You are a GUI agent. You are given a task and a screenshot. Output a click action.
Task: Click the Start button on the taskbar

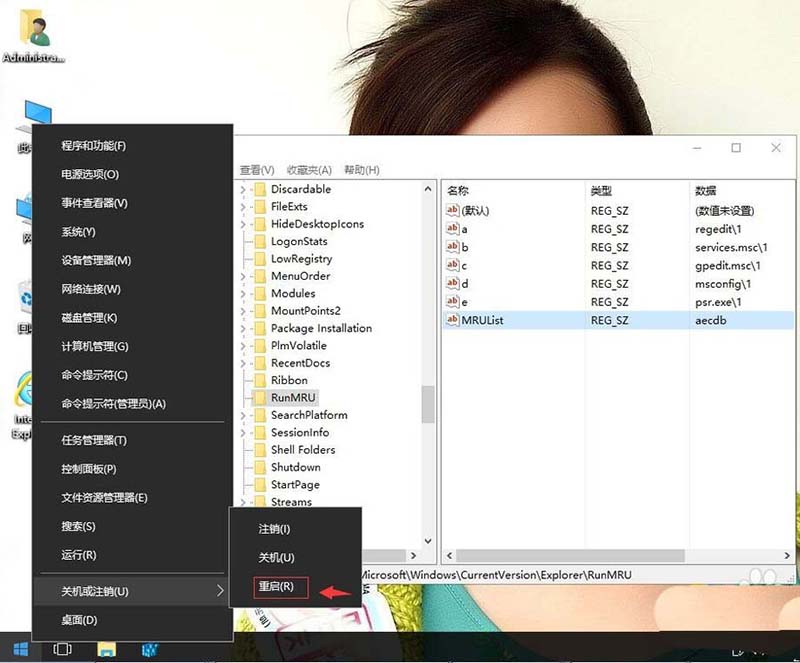pyautogui.click(x=20, y=651)
